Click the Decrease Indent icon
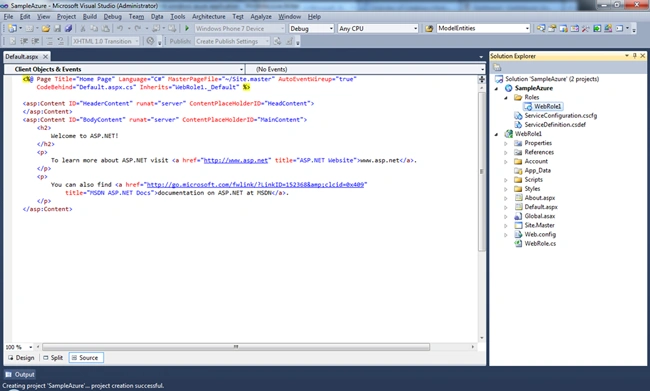This screenshot has width=650, height=391. click(x=24, y=41)
